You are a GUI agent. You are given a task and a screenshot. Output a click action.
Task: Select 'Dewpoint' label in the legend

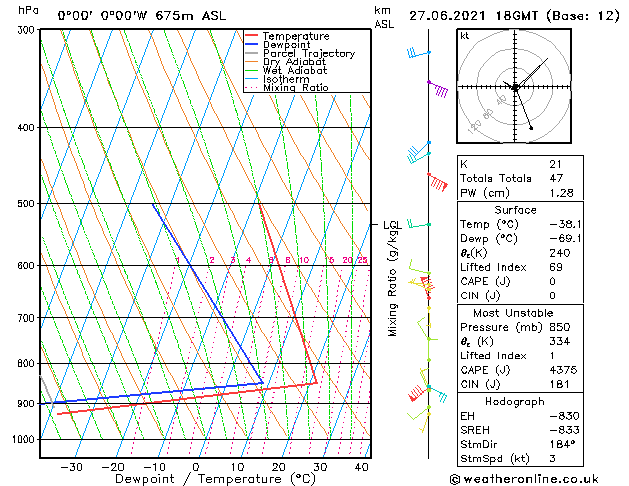(286, 45)
